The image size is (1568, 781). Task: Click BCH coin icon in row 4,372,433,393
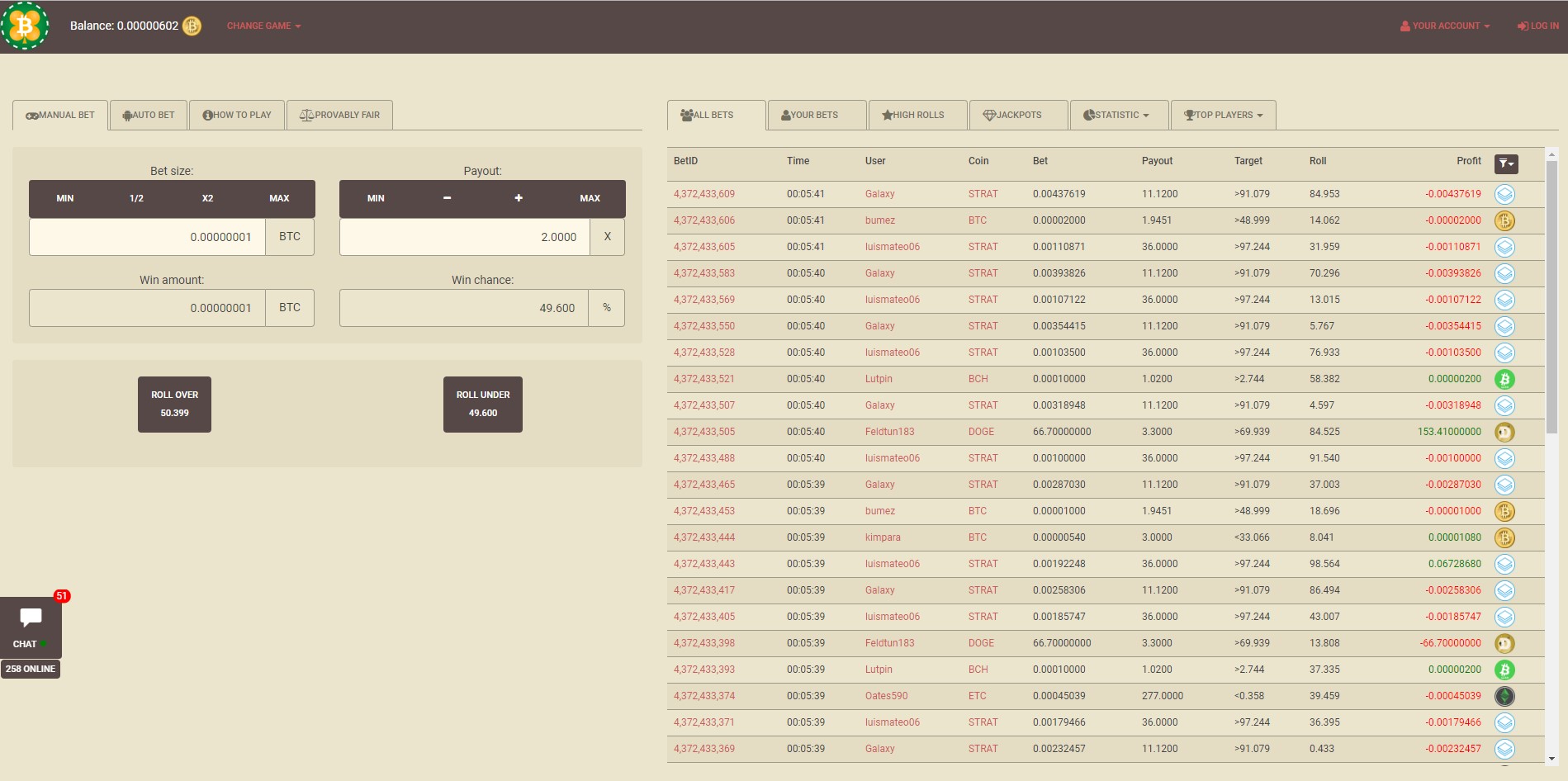[x=1505, y=670]
